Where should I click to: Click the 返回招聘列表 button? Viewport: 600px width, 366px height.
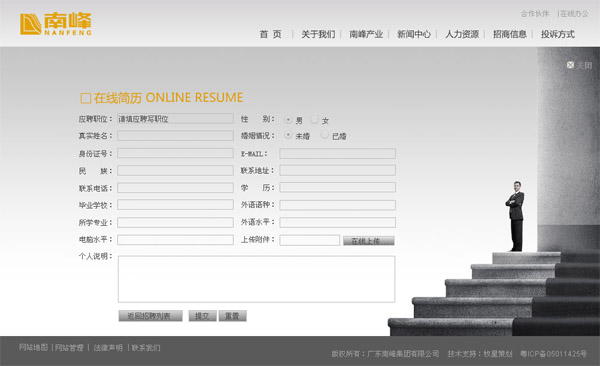click(150, 316)
